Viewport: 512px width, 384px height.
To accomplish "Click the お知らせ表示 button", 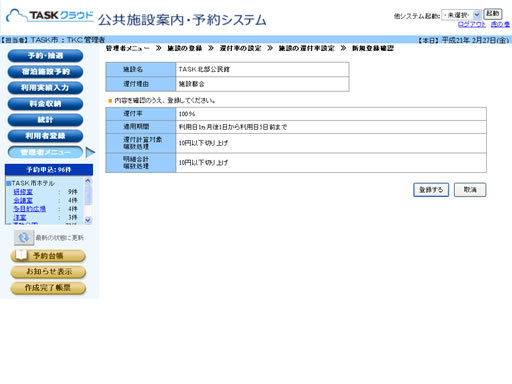I will point(48,272).
